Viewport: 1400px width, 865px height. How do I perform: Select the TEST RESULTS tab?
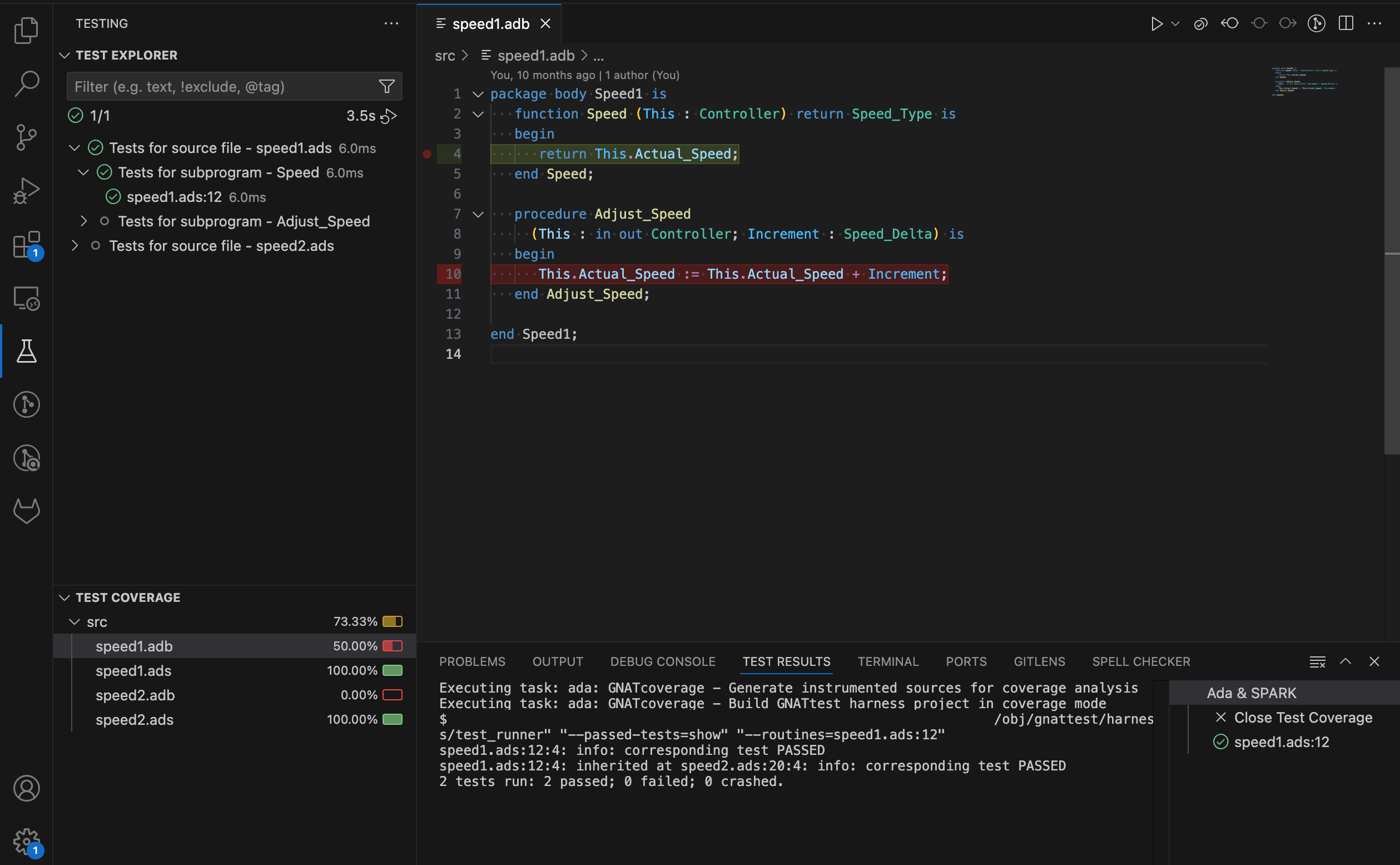click(x=786, y=662)
